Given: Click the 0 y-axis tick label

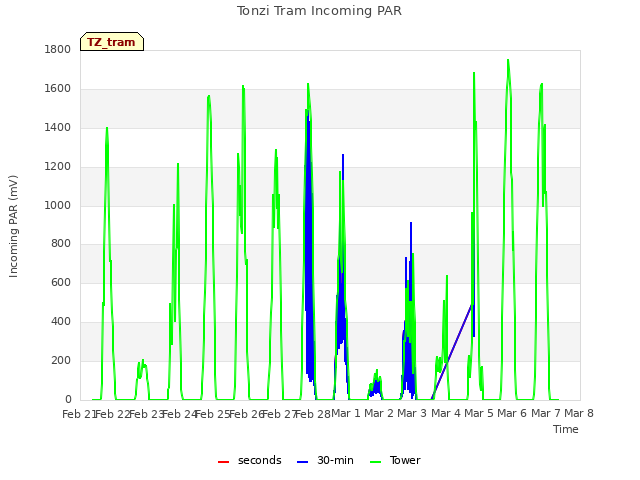Looking at the screenshot, I should click(68, 399).
